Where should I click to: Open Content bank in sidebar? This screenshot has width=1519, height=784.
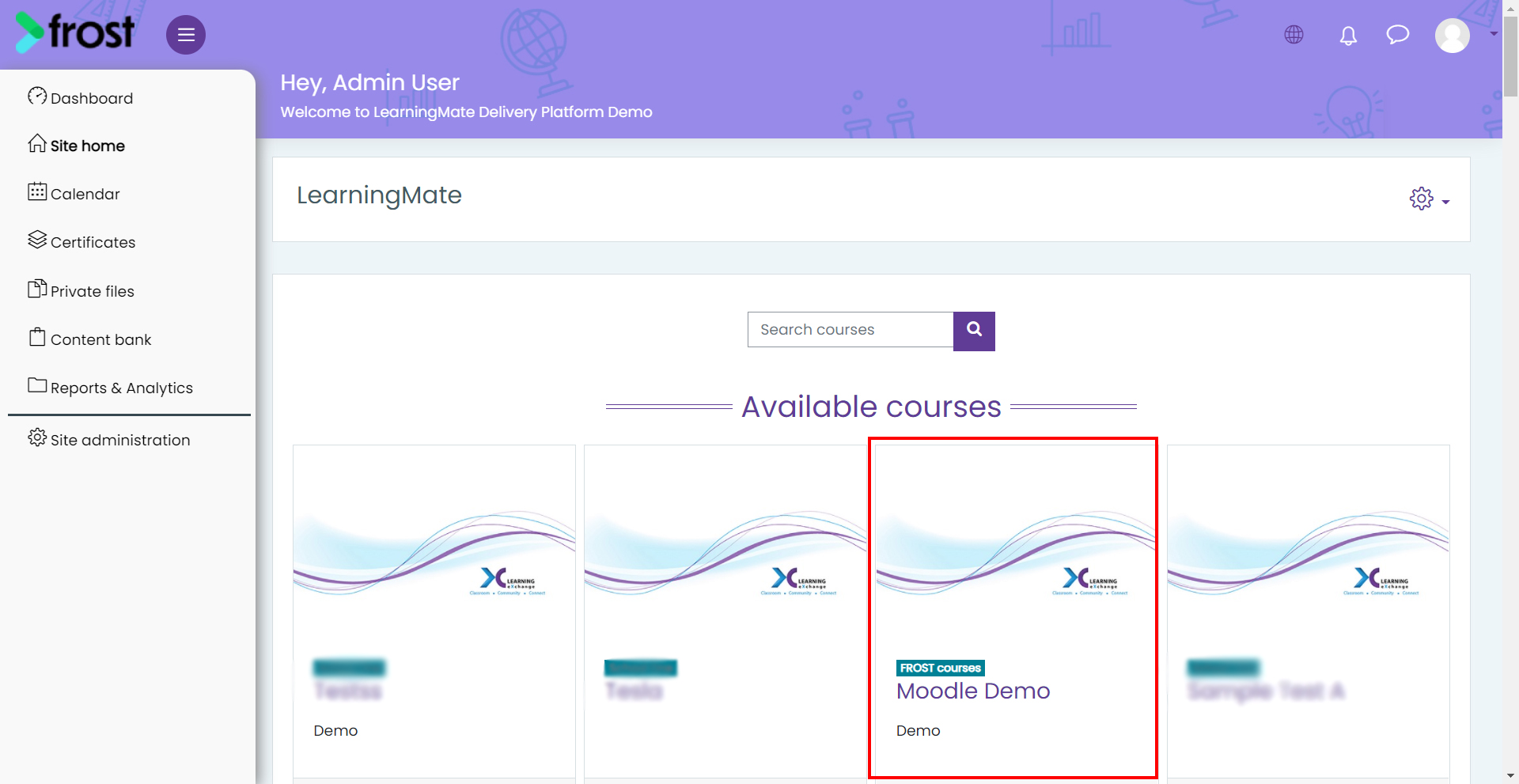coord(90,339)
